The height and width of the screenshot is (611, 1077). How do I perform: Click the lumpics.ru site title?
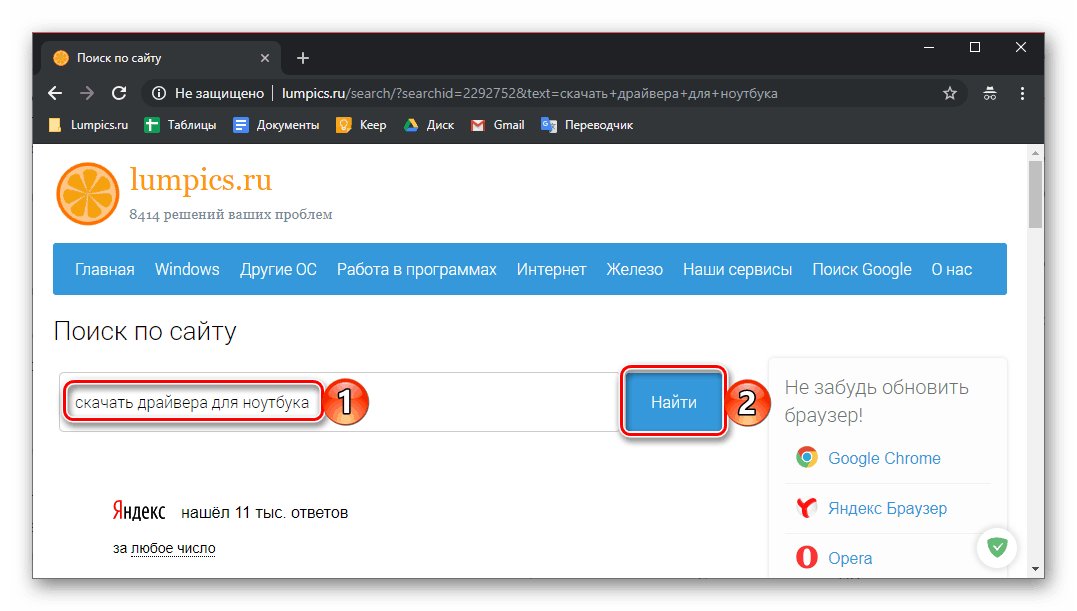tap(201, 181)
